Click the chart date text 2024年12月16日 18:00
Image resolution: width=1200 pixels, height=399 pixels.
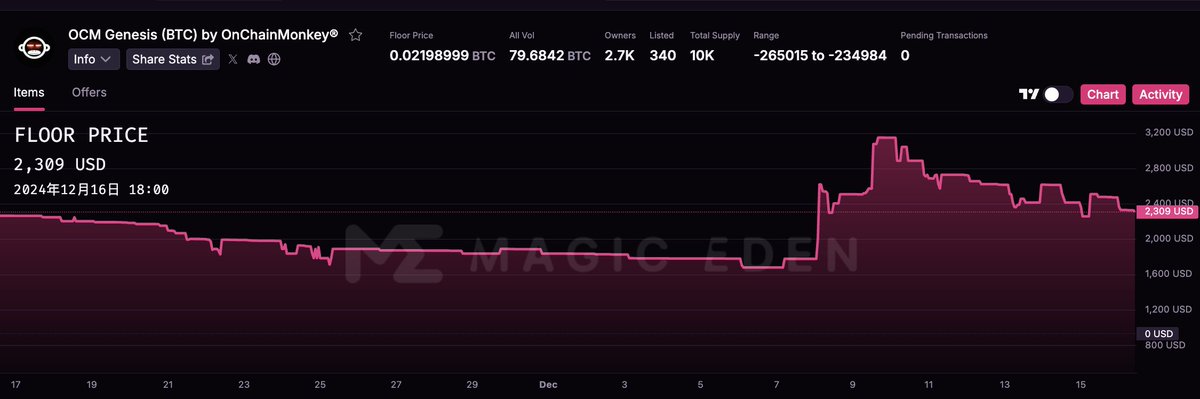tap(91, 189)
